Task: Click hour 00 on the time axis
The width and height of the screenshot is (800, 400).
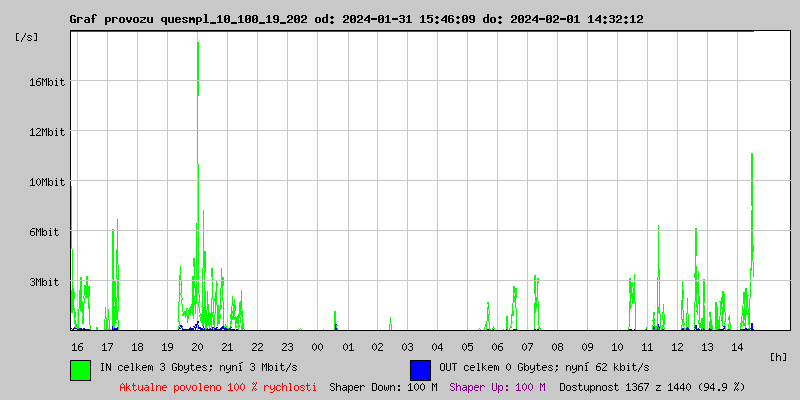Action: 318,347
